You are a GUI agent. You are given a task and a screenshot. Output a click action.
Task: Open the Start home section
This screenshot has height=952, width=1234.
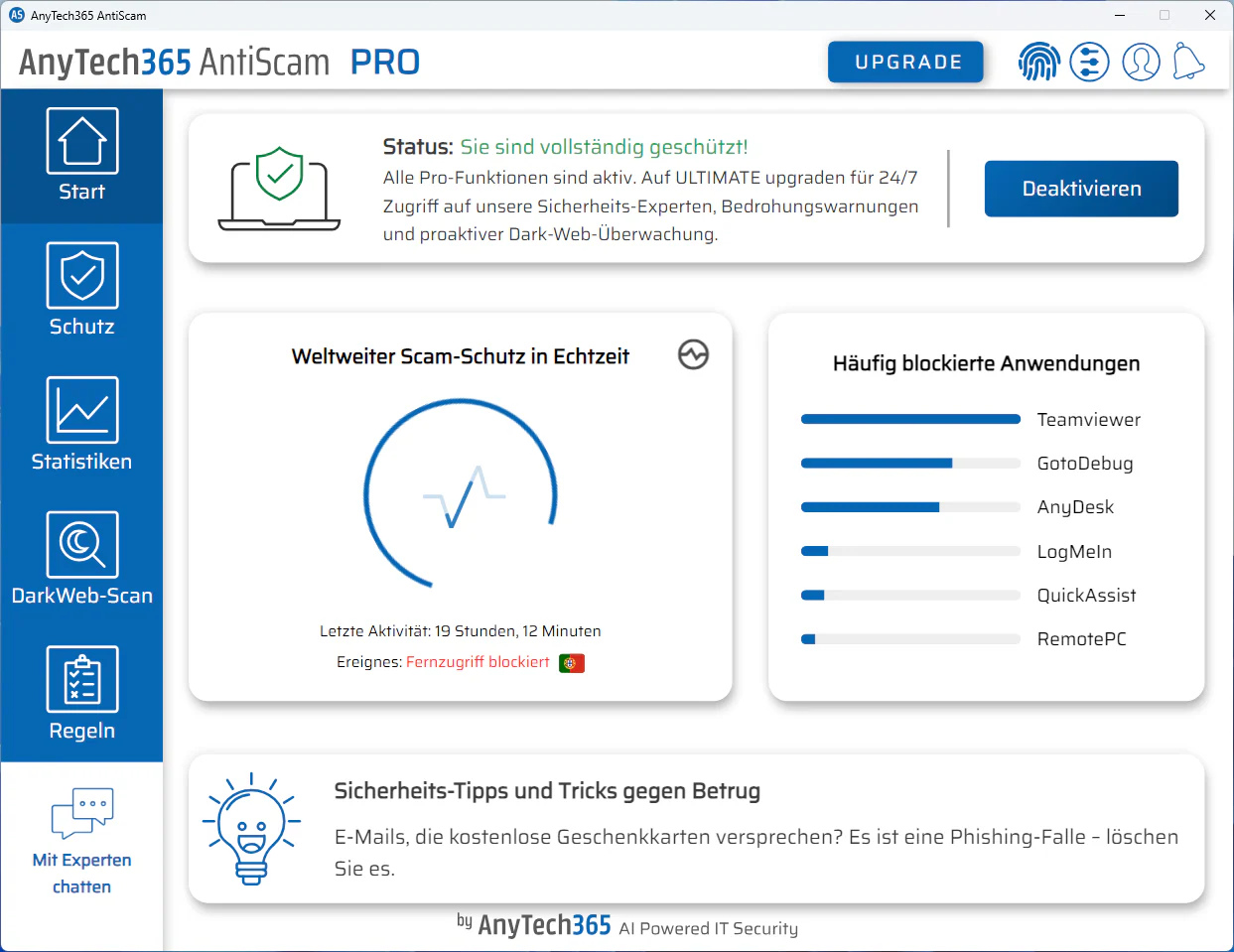pos(81,156)
